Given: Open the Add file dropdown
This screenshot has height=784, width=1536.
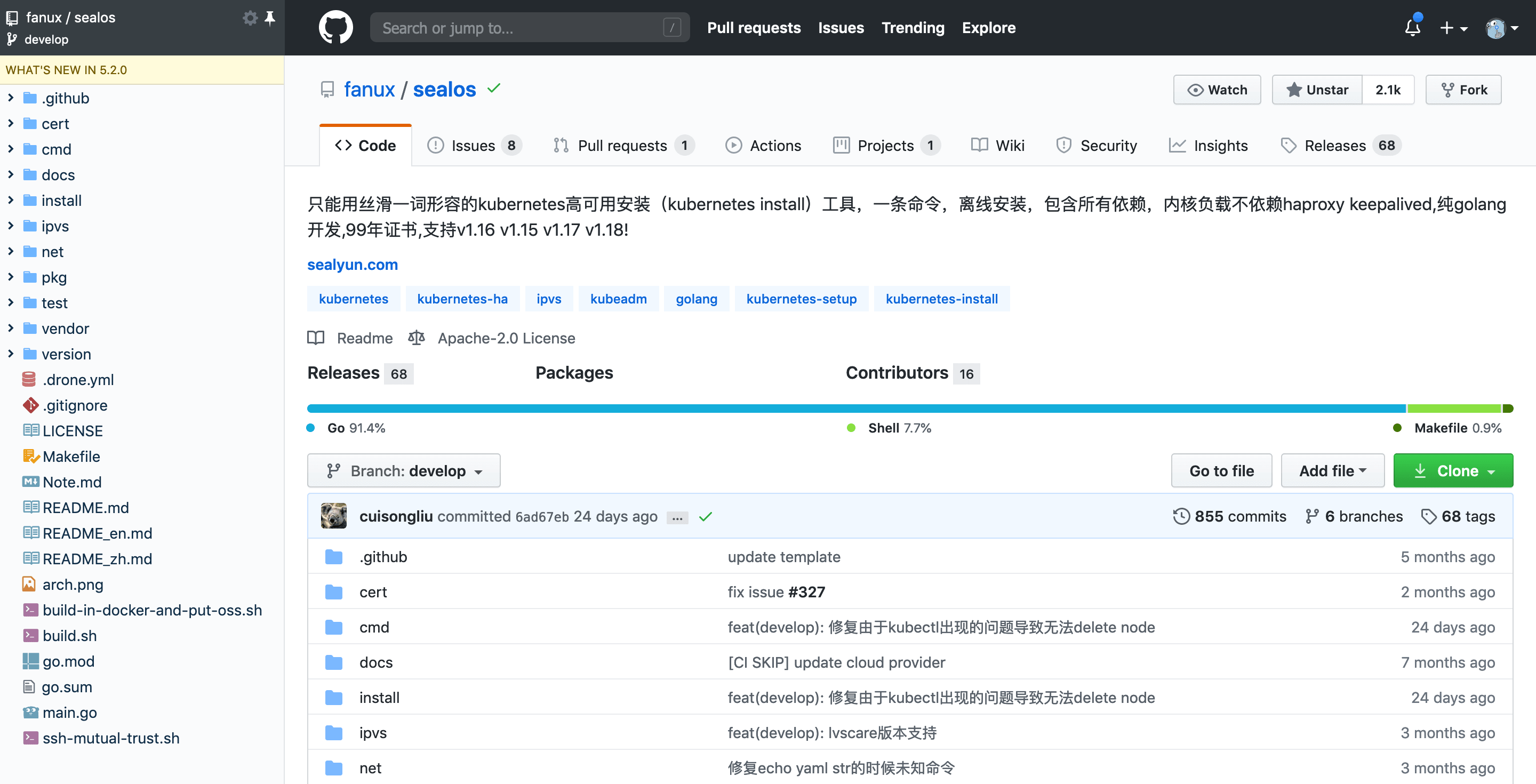Looking at the screenshot, I should (x=1332, y=470).
